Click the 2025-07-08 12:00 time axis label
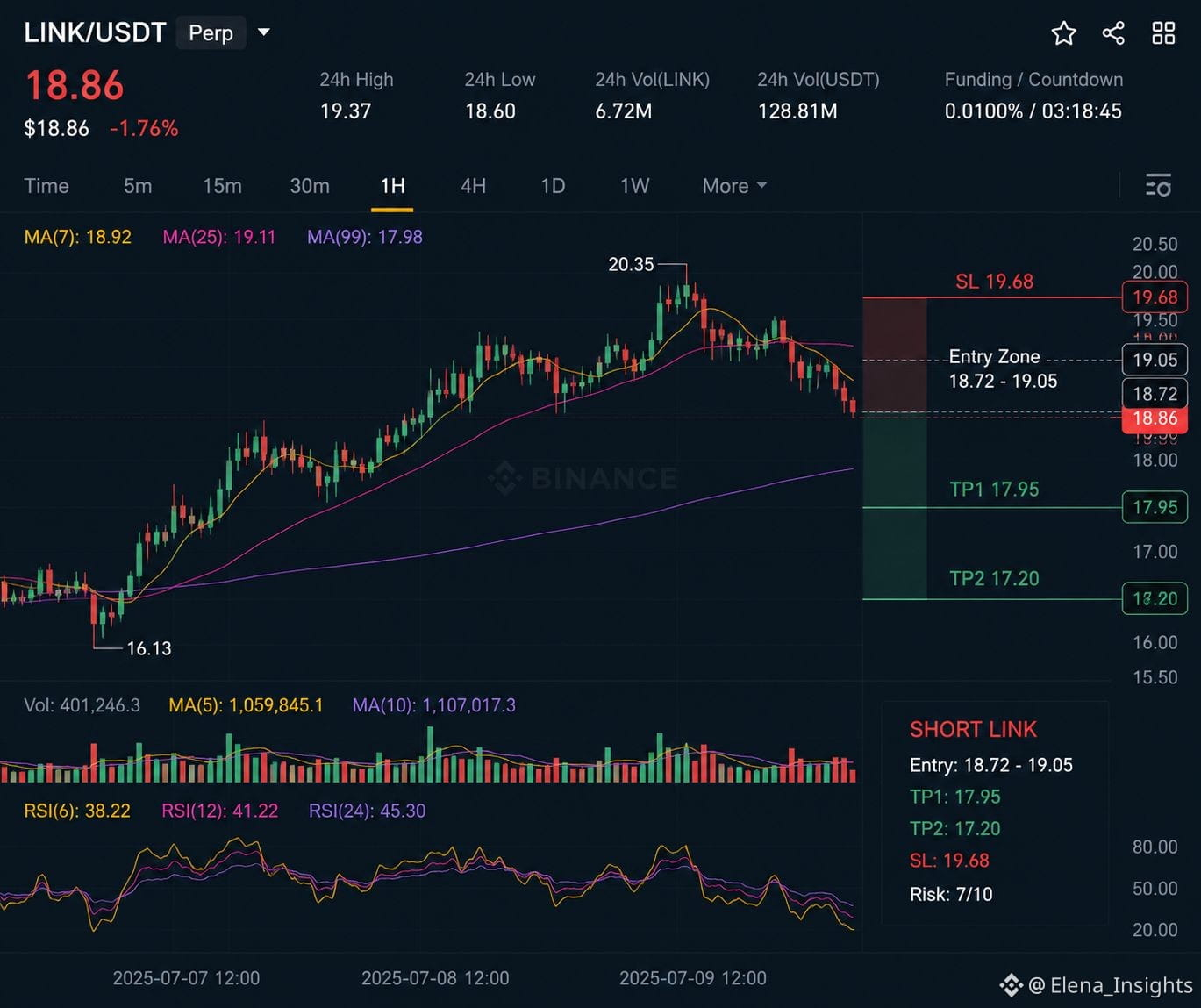 point(435,978)
